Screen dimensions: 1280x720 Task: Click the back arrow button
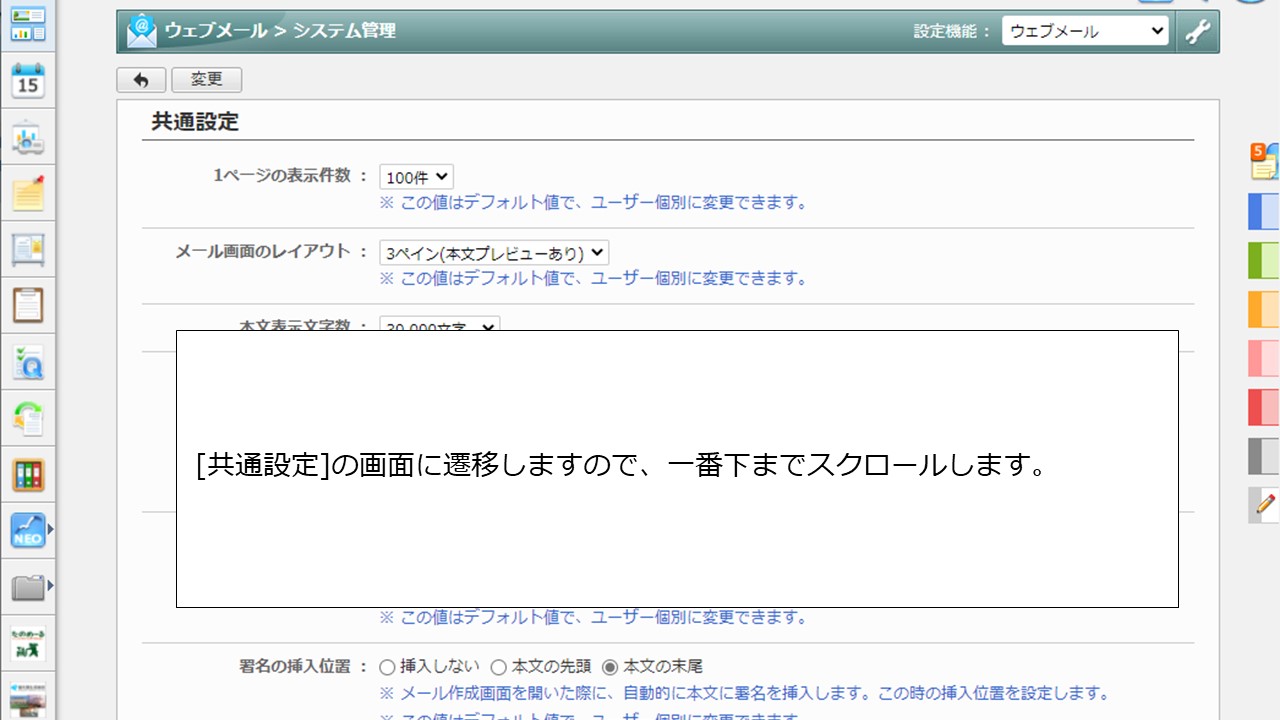pos(141,80)
